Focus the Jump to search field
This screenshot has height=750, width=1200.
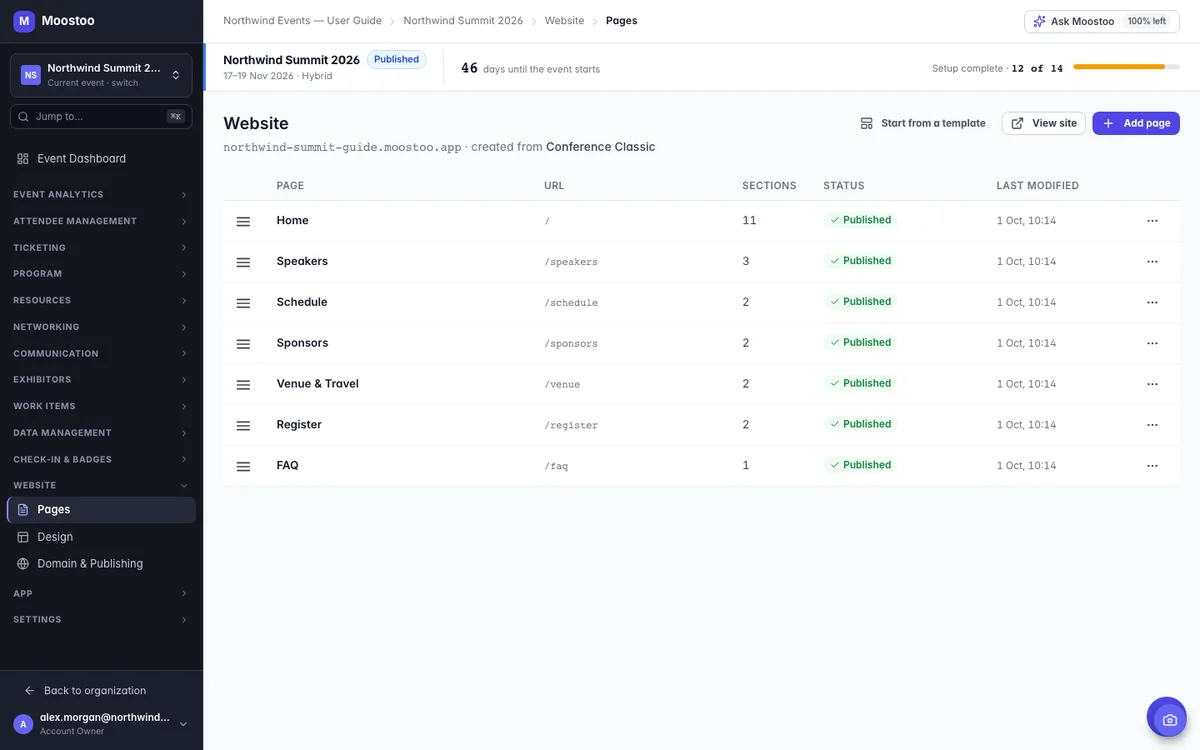pyautogui.click(x=101, y=117)
